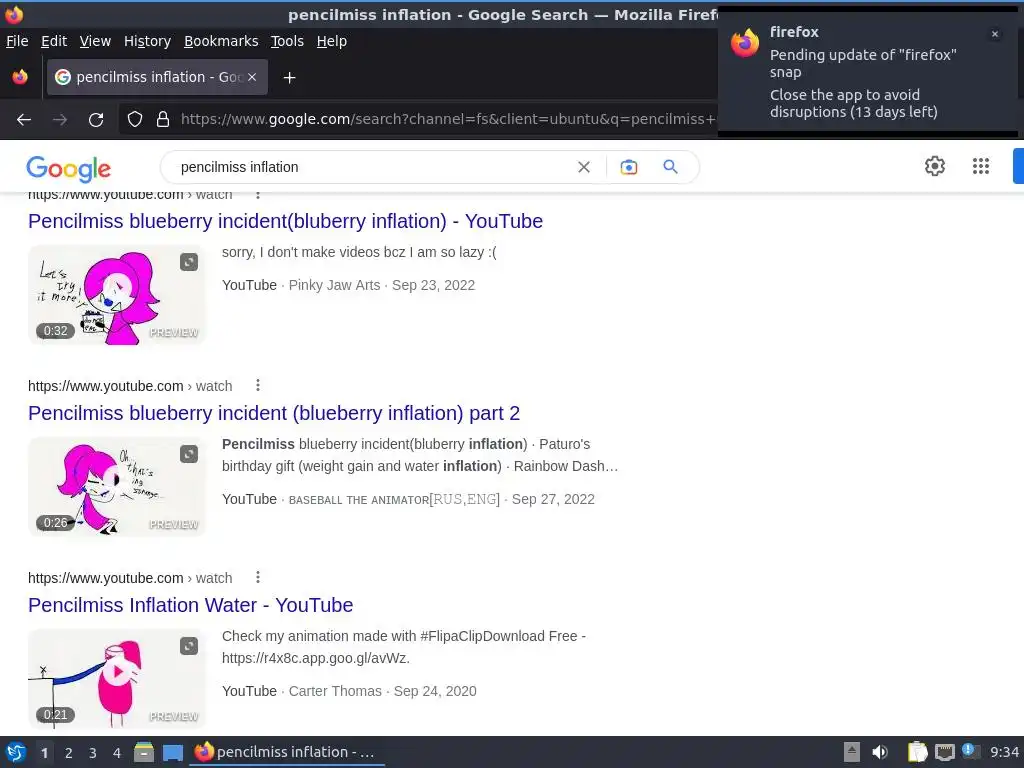
Task: Click the Pinky Jaw Arts channel name
Action: click(x=334, y=285)
